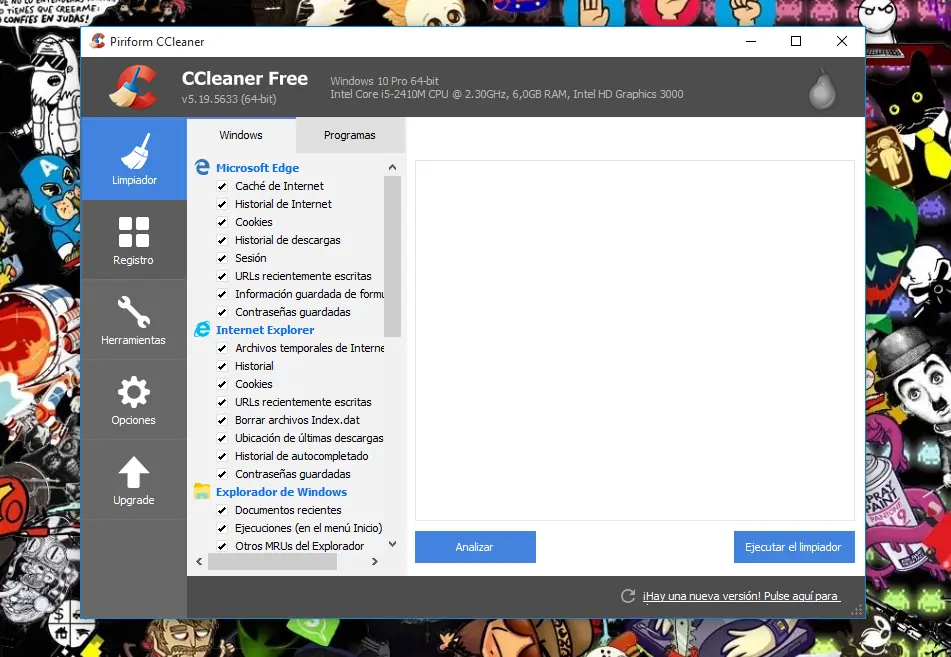Viewport: 951px width, 657px height.
Task: Click the Explorador de Windows folder icon
Action: (202, 491)
